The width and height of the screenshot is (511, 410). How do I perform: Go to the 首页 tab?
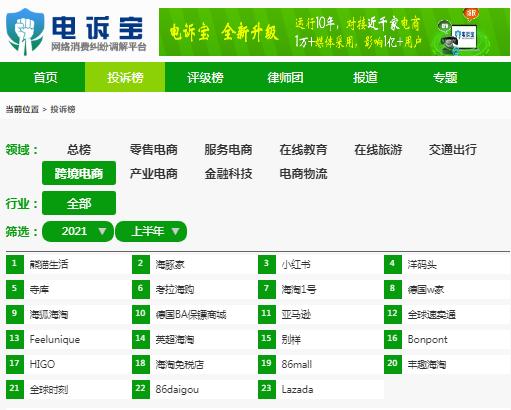point(45,77)
